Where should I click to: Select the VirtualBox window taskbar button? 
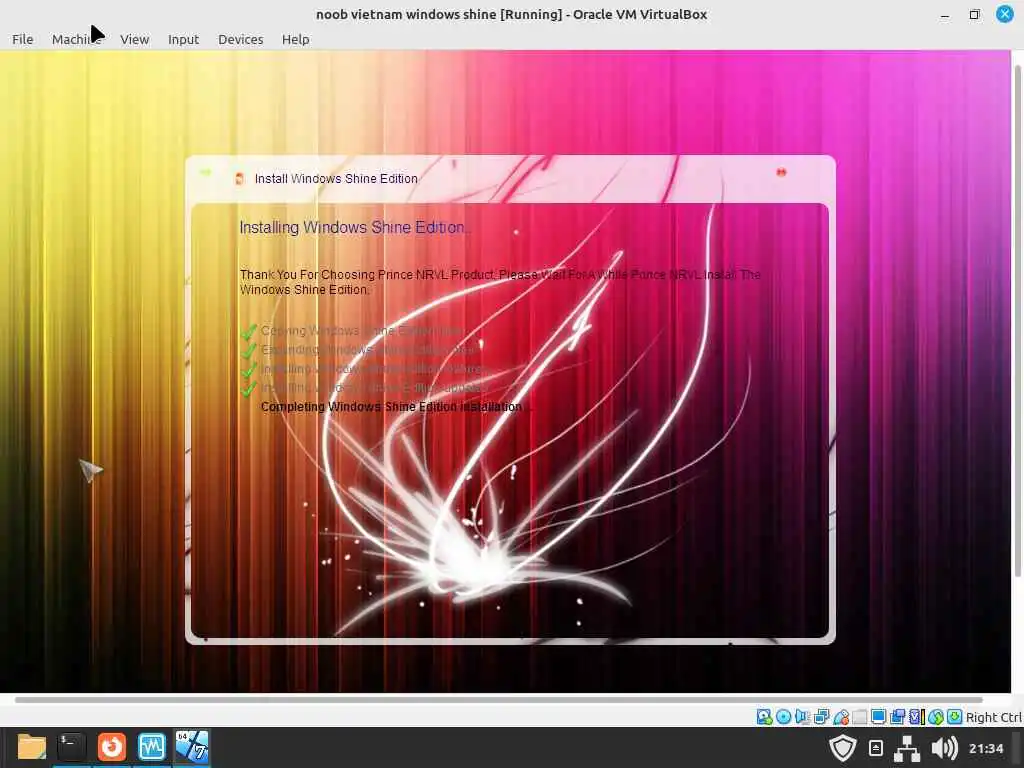point(191,747)
